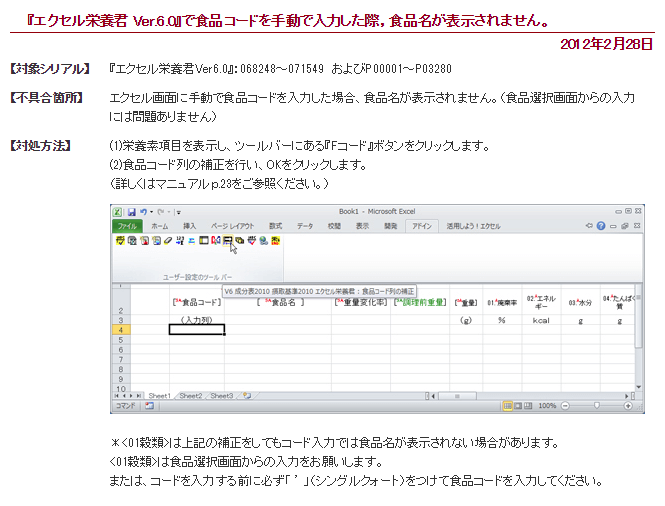Click the red and blue book toolbar icon

point(215,240)
